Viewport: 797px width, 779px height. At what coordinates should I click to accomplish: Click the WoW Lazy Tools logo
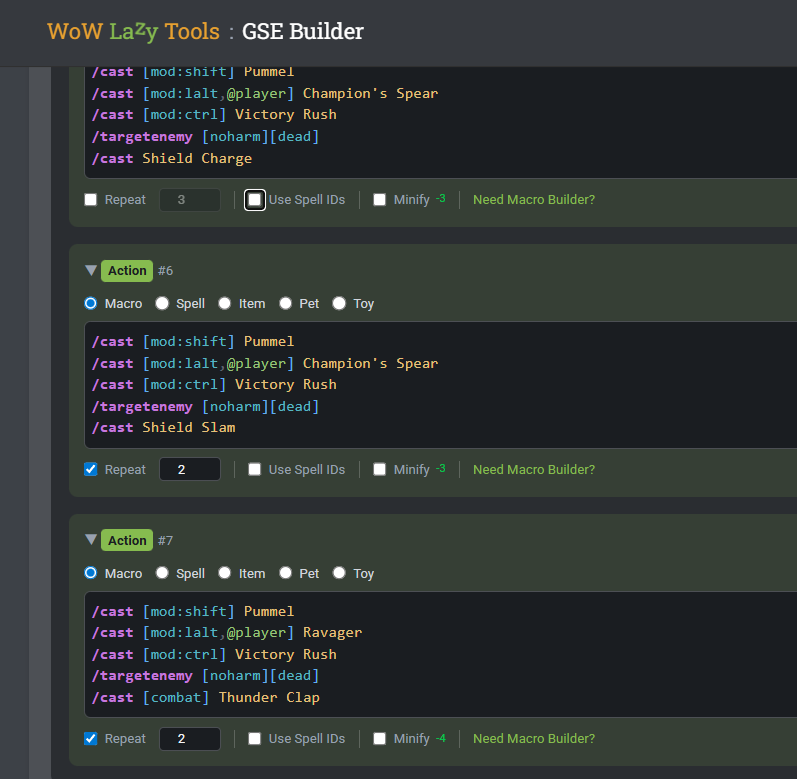coord(133,32)
